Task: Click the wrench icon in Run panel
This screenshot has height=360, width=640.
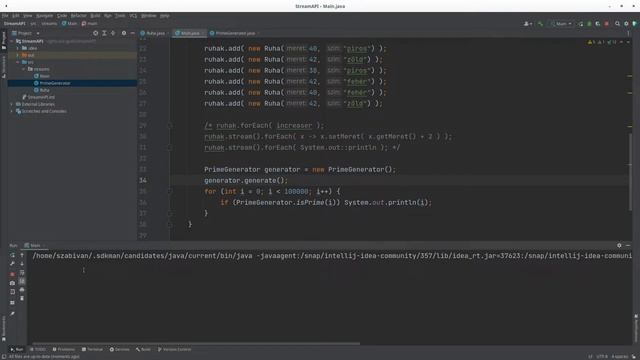Action: point(12,264)
